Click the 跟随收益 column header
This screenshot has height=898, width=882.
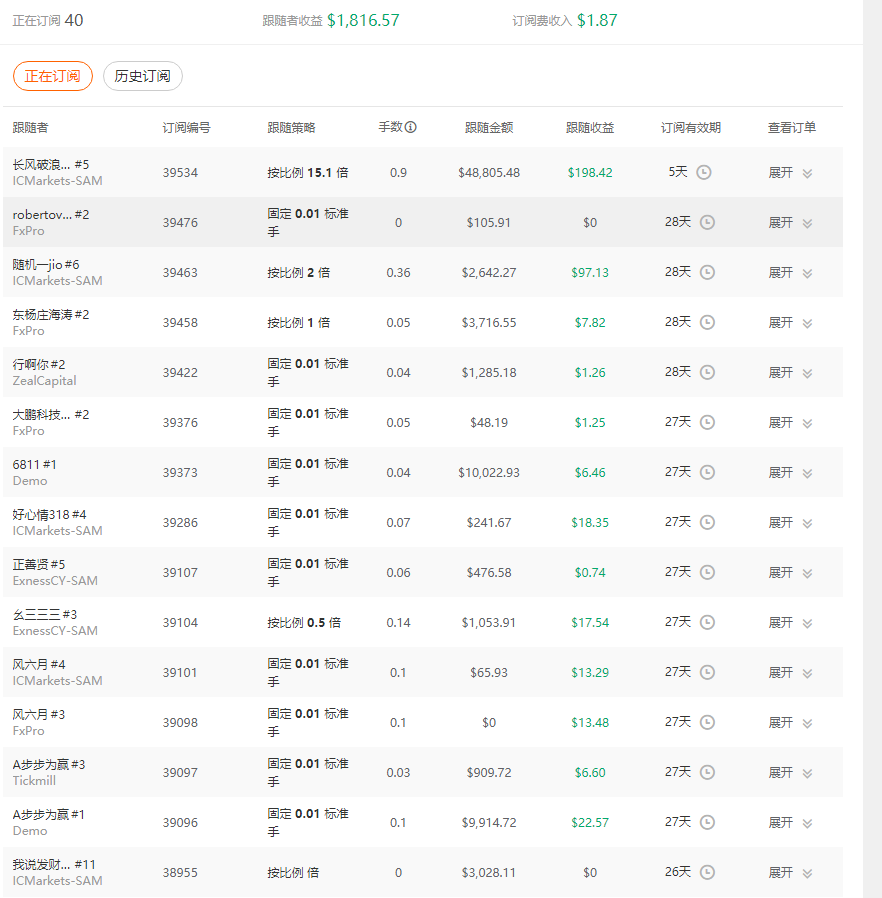tap(590, 128)
